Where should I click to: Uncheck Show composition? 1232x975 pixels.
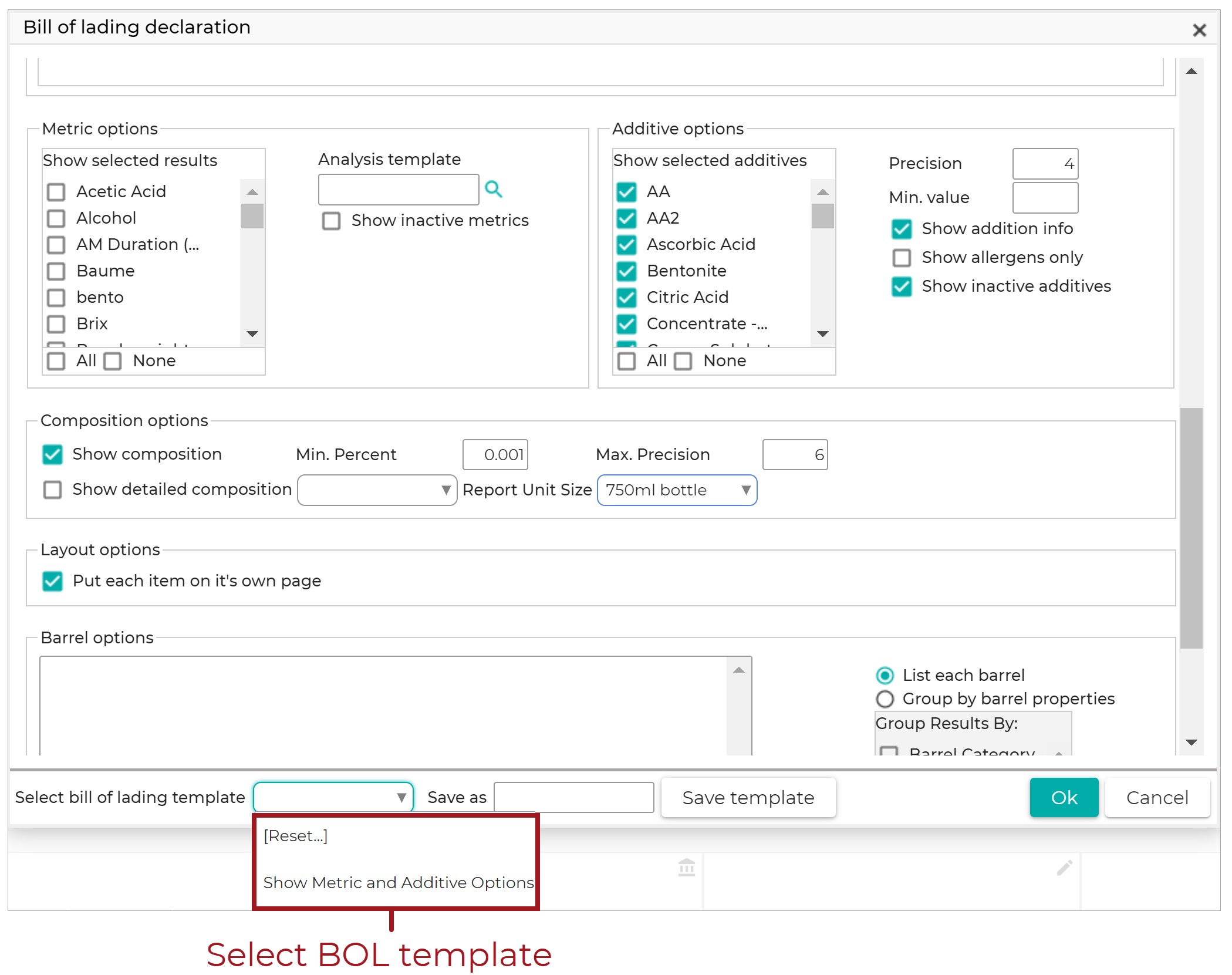click(x=53, y=454)
